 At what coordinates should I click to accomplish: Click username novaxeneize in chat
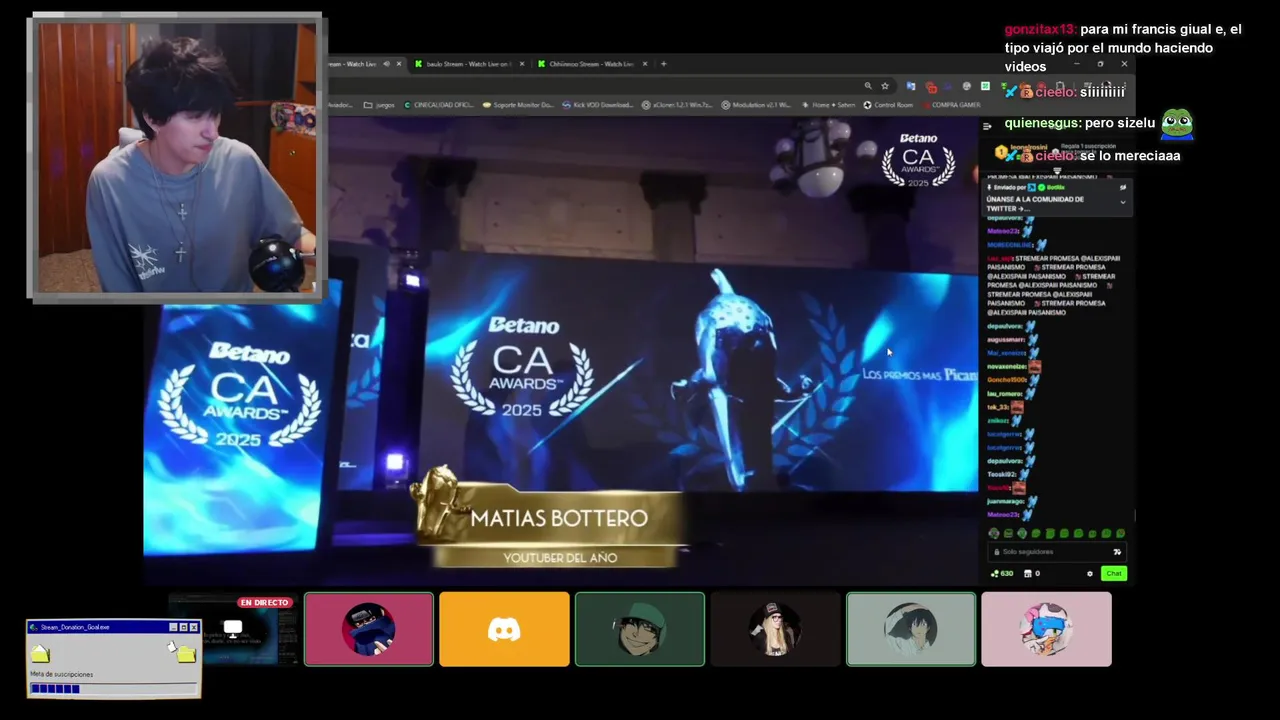click(1007, 367)
